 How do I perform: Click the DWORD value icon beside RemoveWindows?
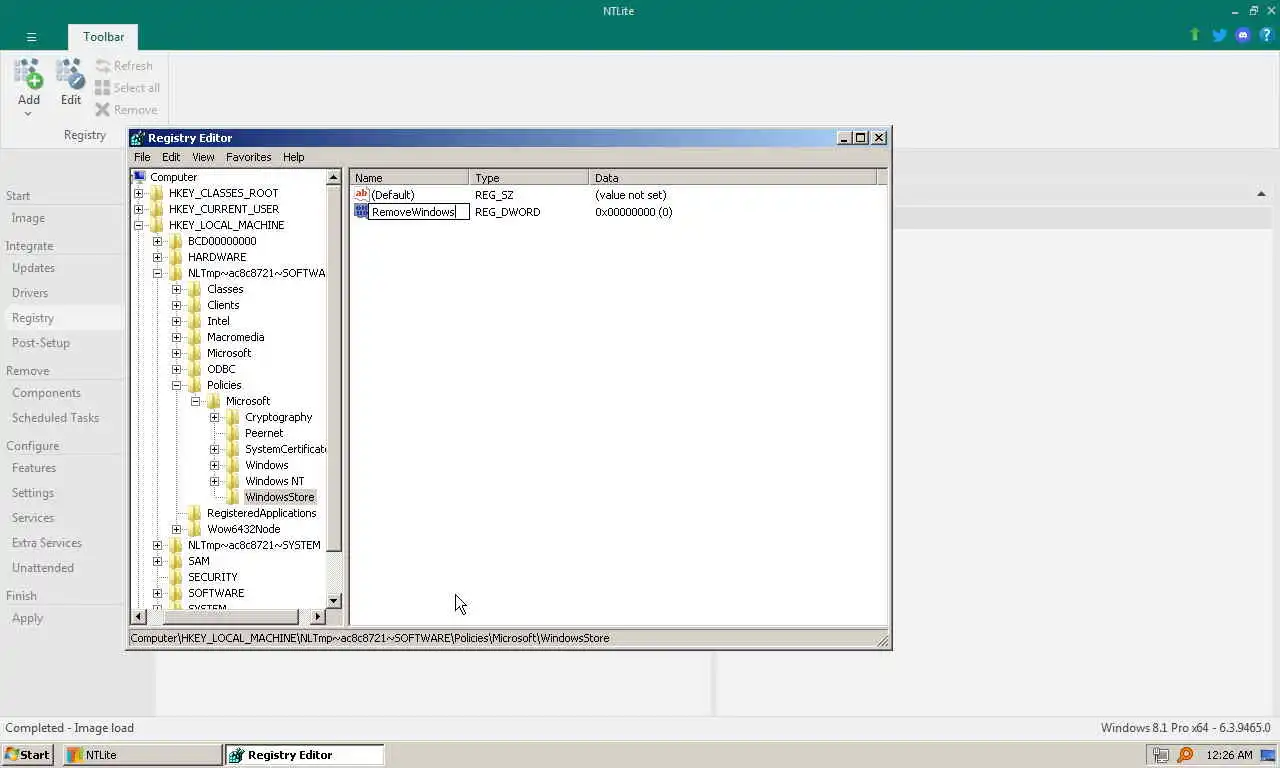tap(361, 212)
